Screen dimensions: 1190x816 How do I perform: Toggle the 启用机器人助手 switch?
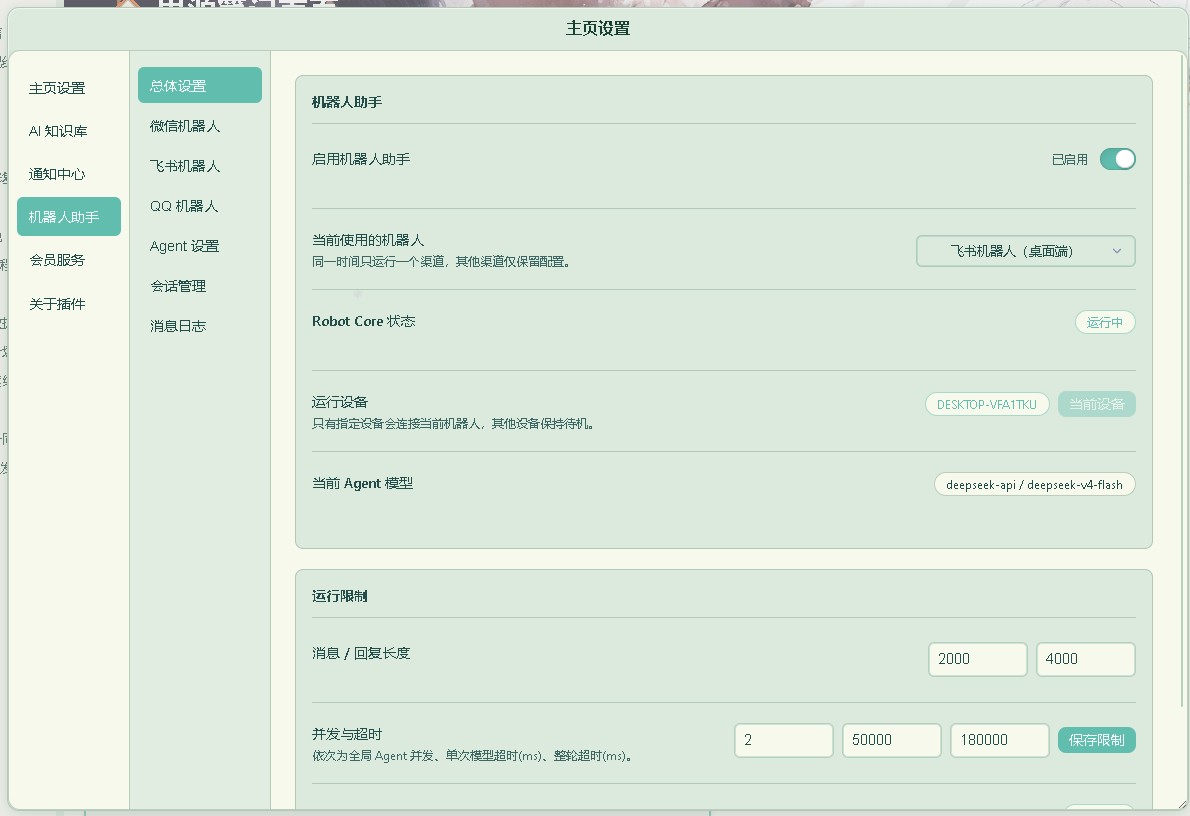click(1117, 159)
